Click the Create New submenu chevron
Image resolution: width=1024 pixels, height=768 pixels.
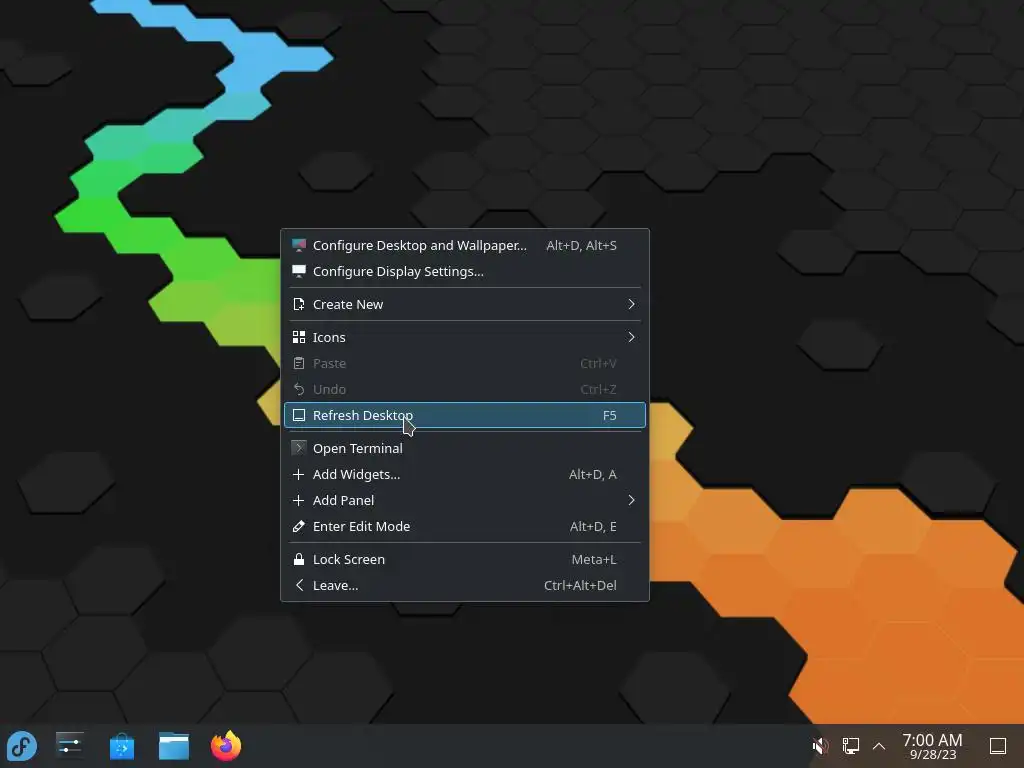pos(632,304)
